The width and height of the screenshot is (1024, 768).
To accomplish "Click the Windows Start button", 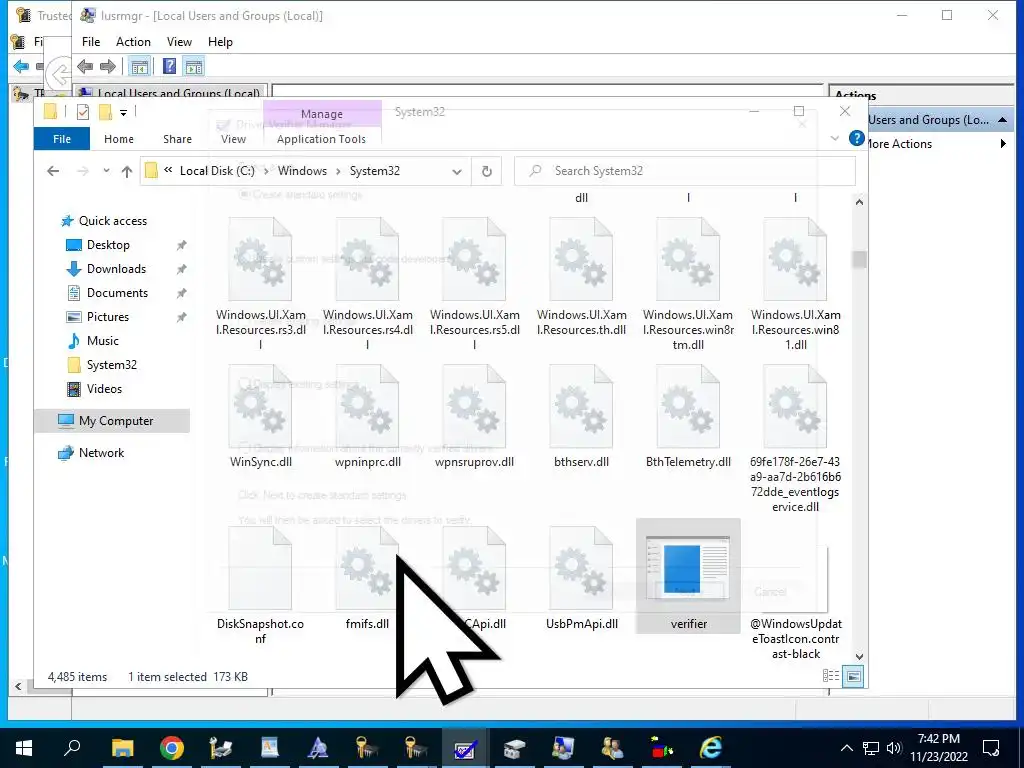I will [x=24, y=748].
